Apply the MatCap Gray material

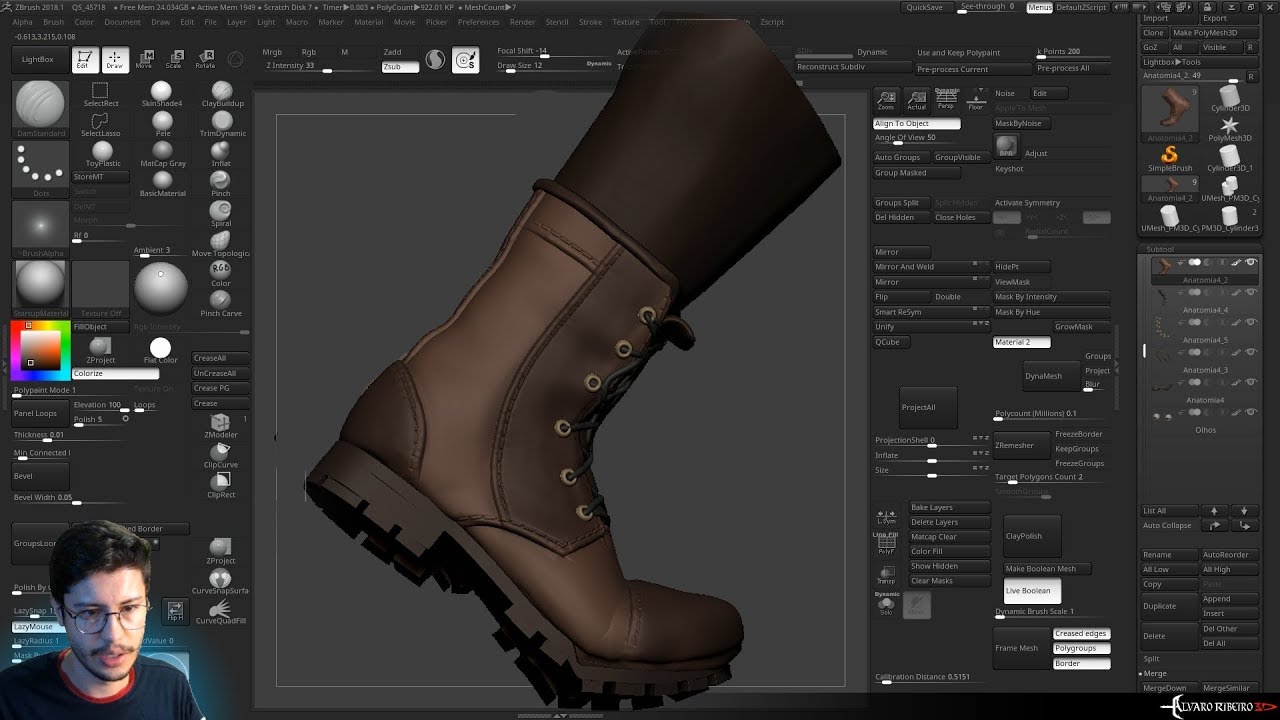[x=163, y=154]
